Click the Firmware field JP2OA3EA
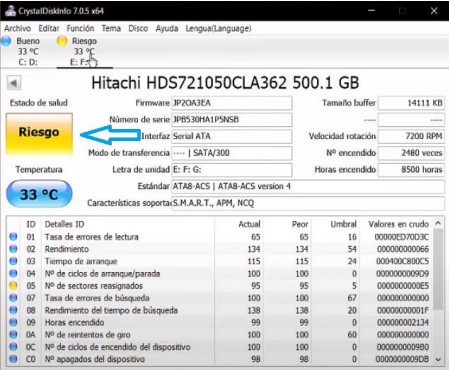The height and width of the screenshot is (370, 449). click(x=232, y=103)
